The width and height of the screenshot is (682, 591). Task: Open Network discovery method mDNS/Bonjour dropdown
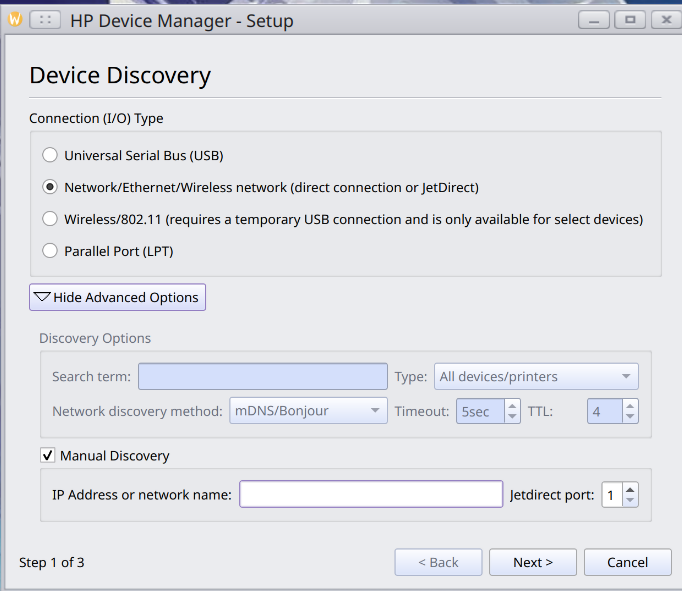[x=308, y=411]
